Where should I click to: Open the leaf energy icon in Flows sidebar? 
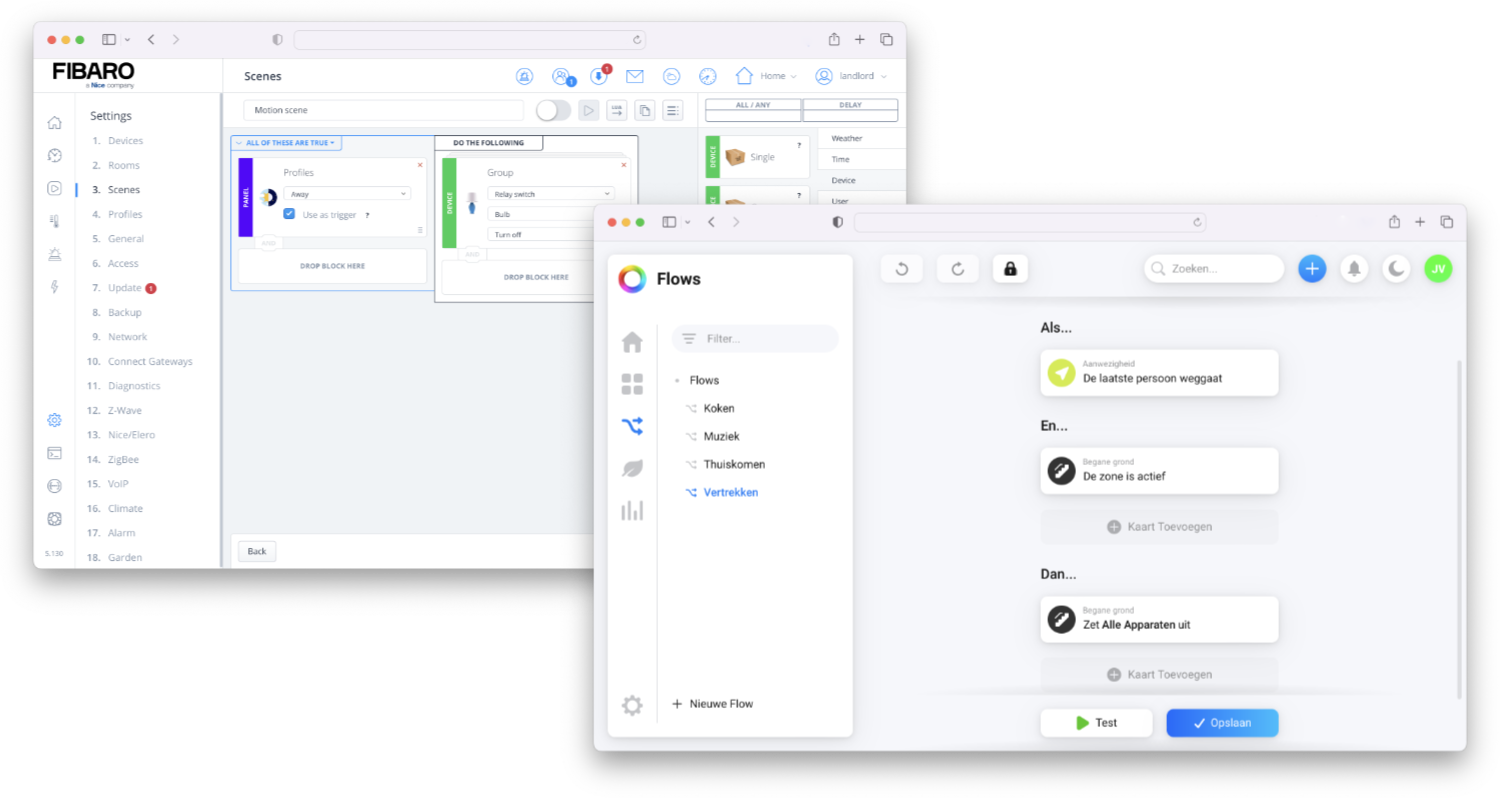pyautogui.click(x=632, y=468)
